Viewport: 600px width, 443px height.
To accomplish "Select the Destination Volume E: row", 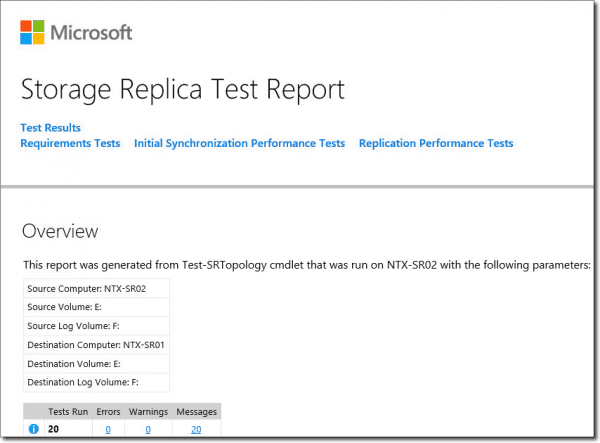I will click(96, 363).
